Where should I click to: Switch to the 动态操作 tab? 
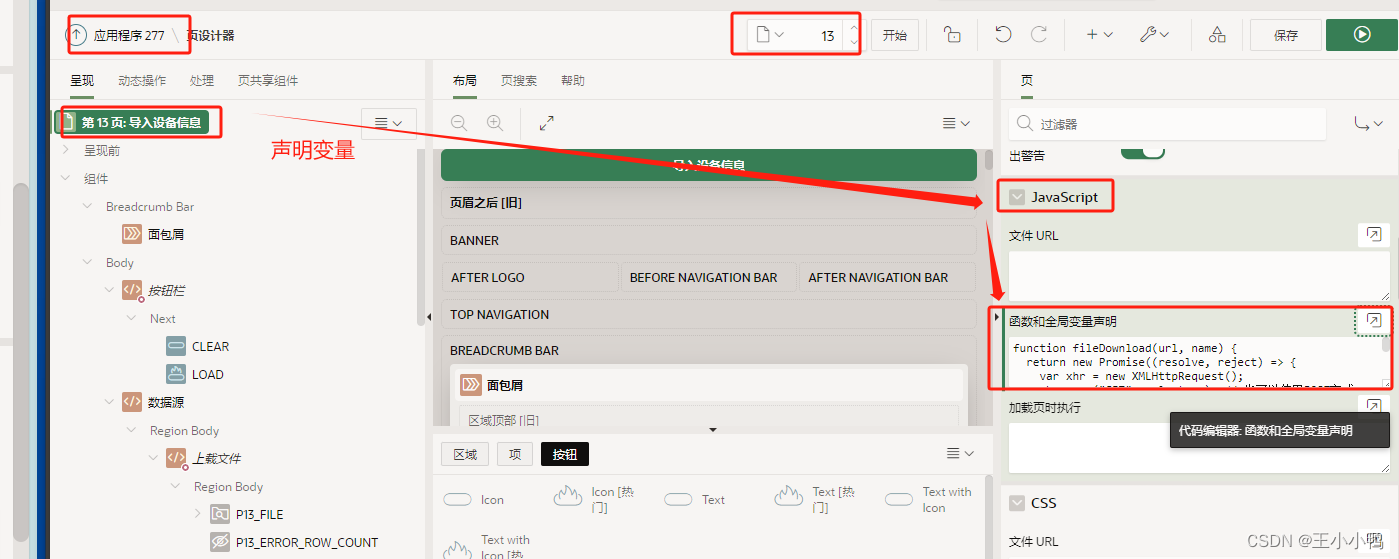[x=142, y=80]
